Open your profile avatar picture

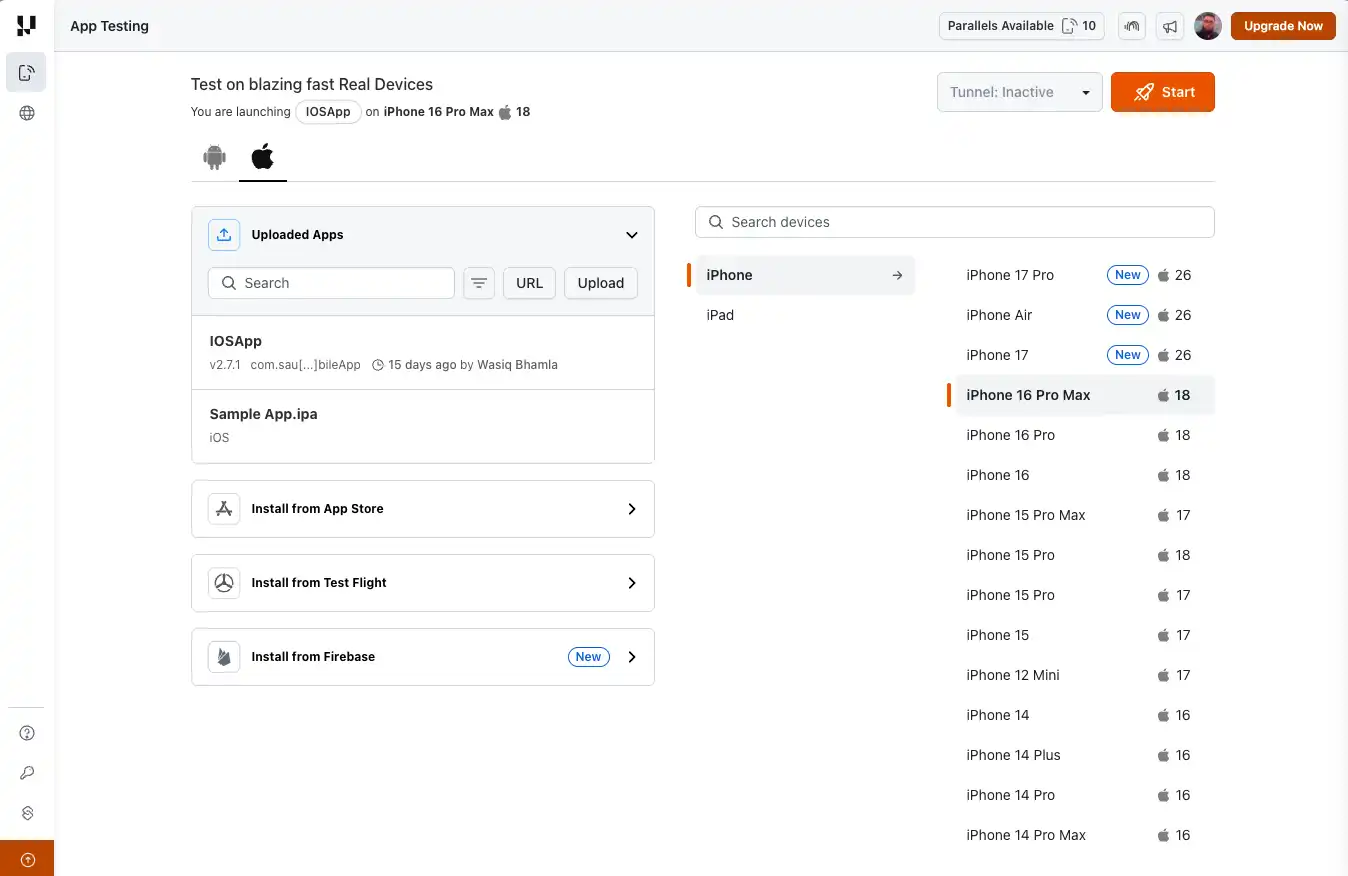1208,26
